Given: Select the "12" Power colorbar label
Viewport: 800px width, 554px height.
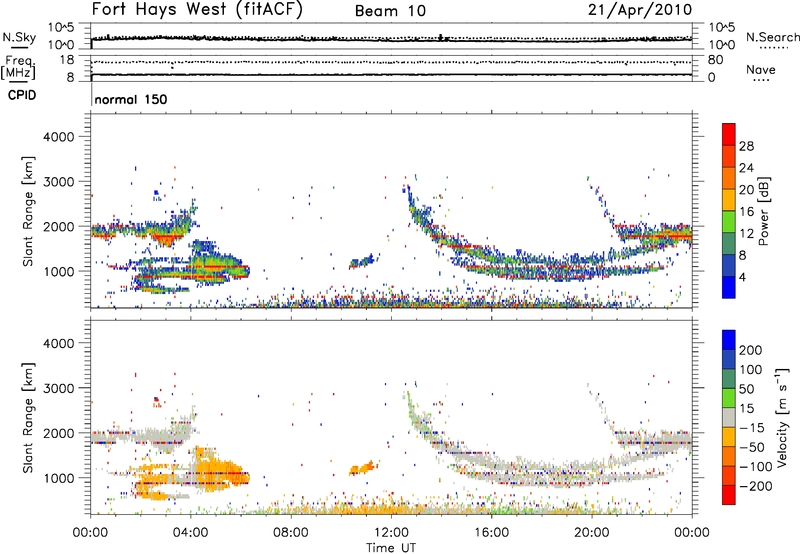Looking at the screenshot, I should [746, 234].
